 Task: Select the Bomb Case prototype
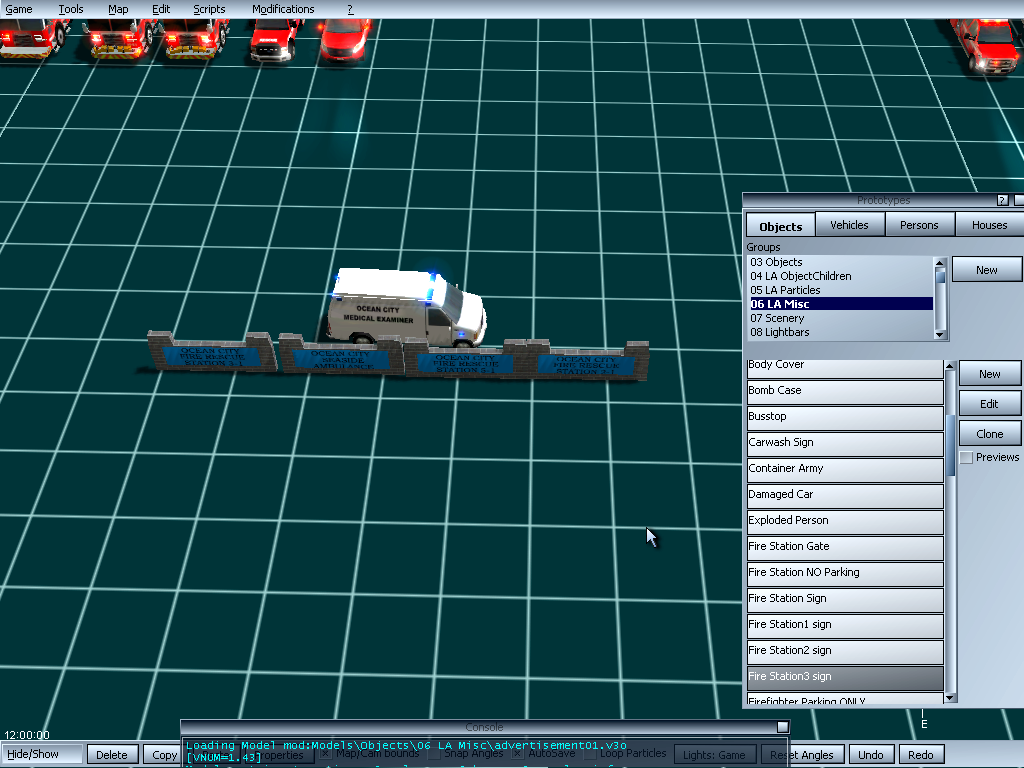point(845,392)
